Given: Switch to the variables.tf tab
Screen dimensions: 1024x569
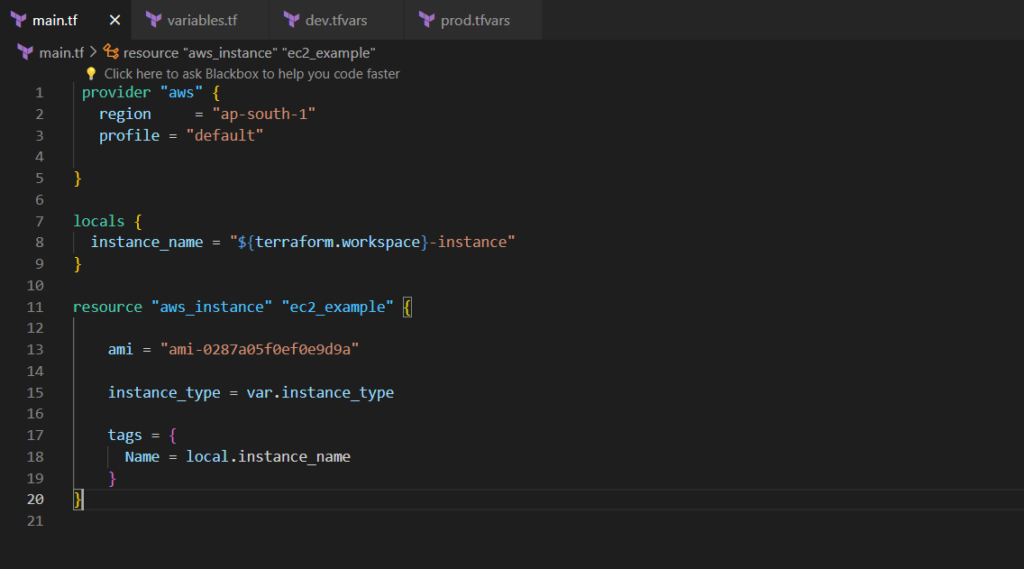Looking at the screenshot, I should (x=201, y=20).
